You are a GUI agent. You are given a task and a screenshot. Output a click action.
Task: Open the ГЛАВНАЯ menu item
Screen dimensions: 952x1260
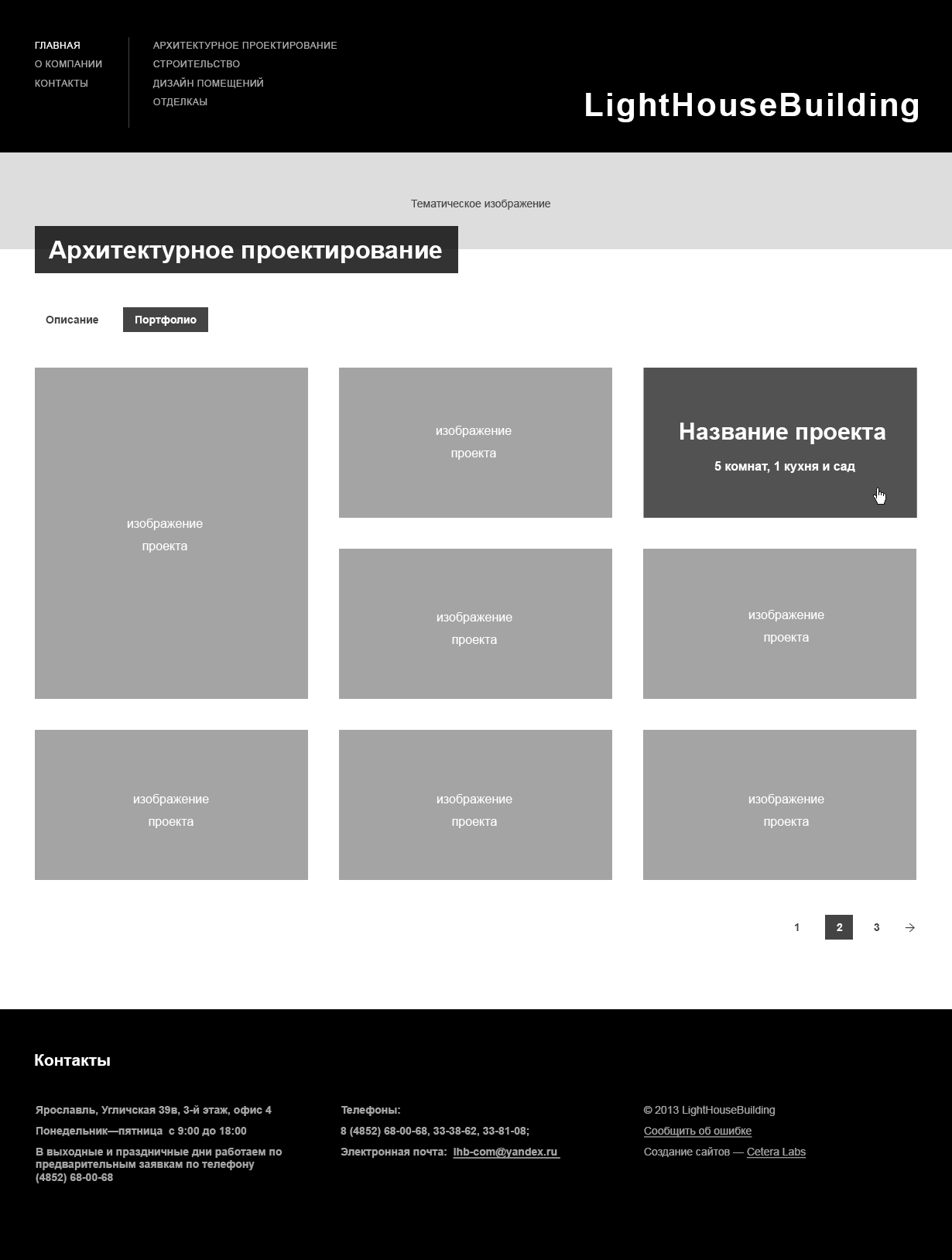57,45
